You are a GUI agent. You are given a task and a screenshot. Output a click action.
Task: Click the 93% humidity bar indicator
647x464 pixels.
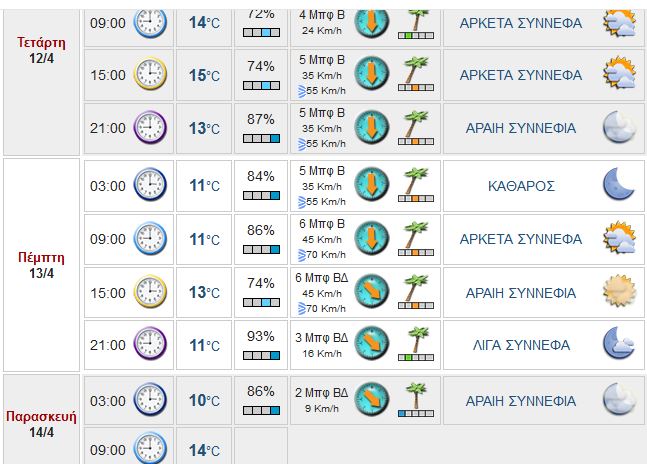click(x=261, y=355)
